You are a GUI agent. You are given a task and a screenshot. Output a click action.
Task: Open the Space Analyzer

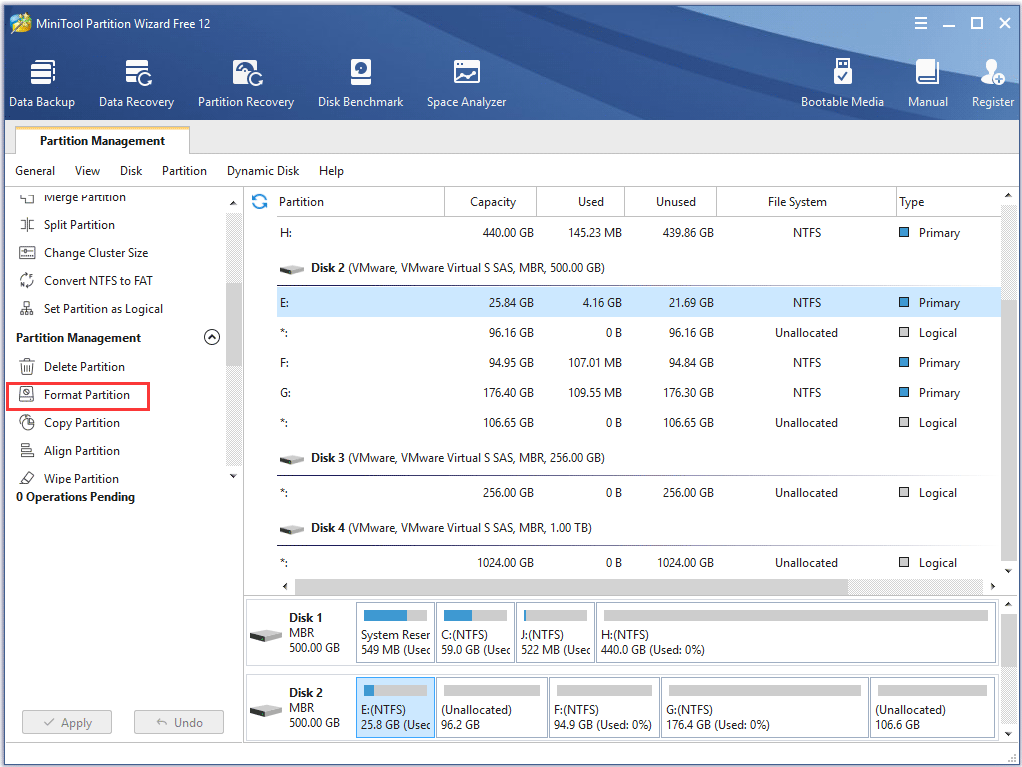tap(466, 80)
